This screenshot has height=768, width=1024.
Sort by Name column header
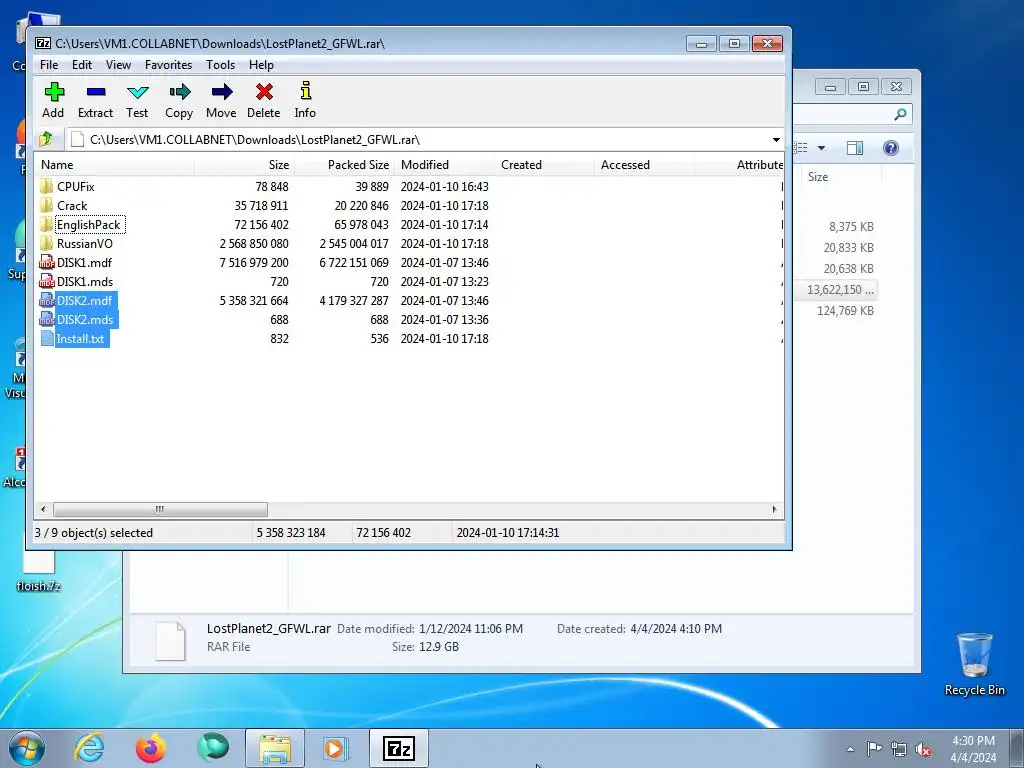pos(114,165)
